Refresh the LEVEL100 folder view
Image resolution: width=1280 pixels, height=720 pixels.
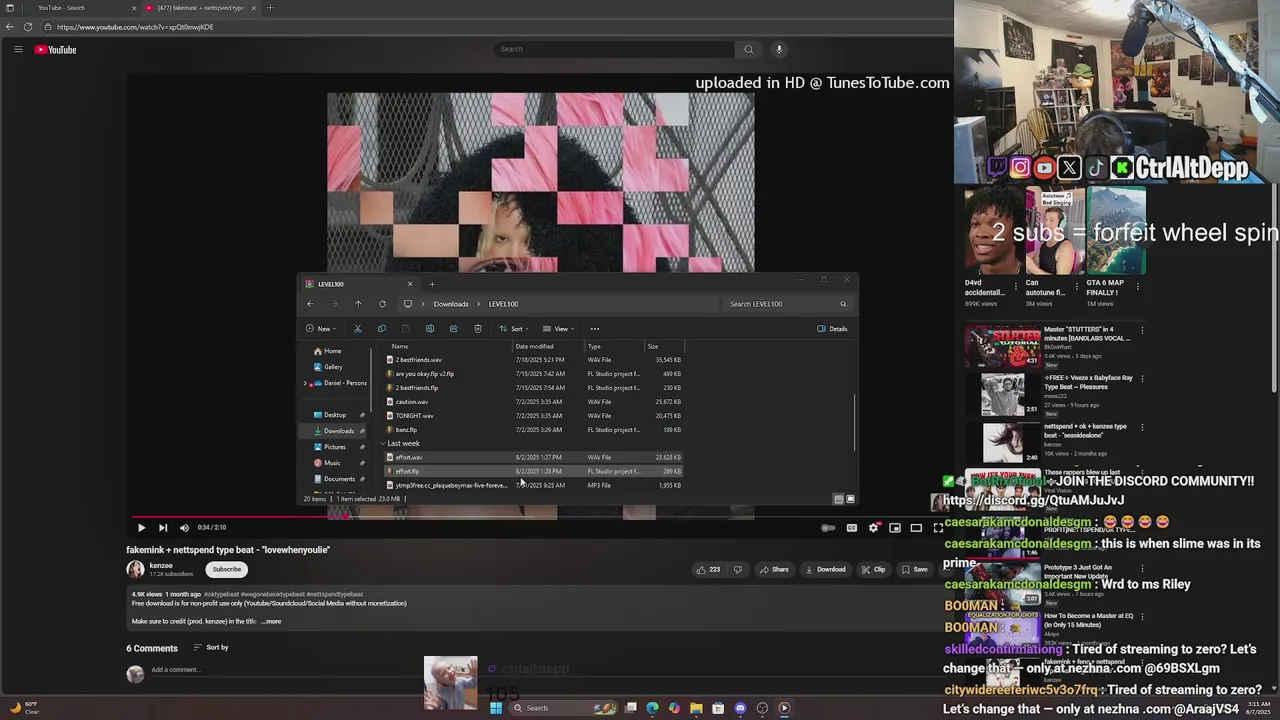point(382,304)
